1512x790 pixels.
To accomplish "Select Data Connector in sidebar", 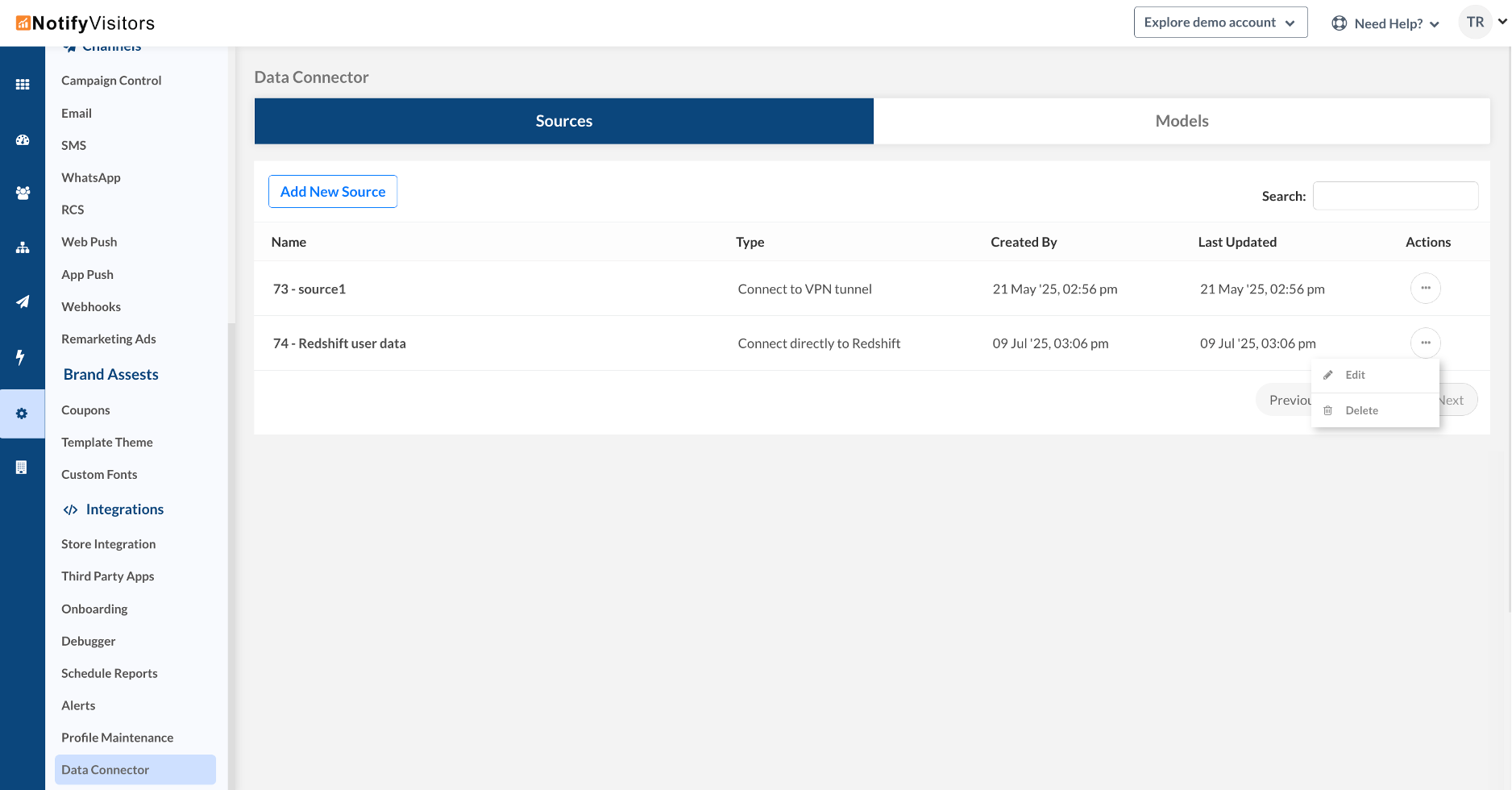I will [x=135, y=770].
